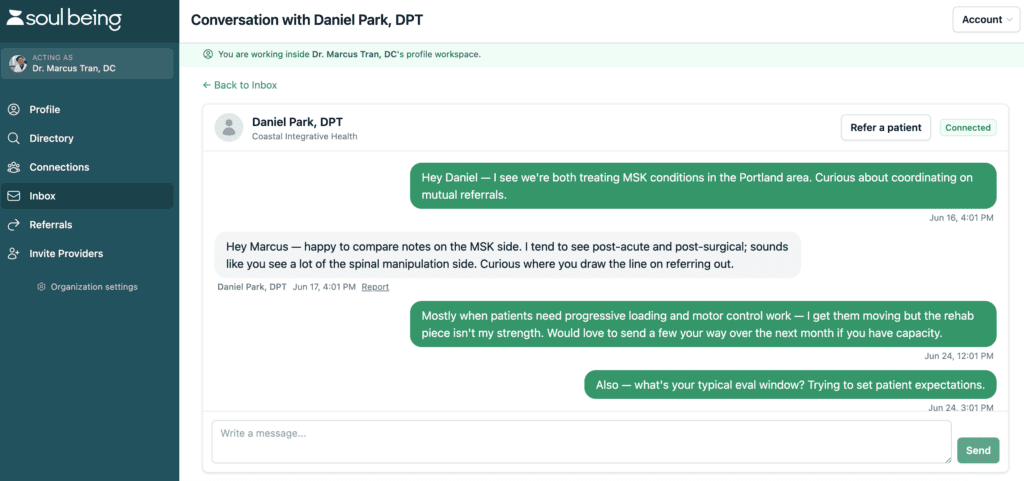Click the Connections people icon
Viewport: 1024px width, 481px height.
tap(13, 167)
